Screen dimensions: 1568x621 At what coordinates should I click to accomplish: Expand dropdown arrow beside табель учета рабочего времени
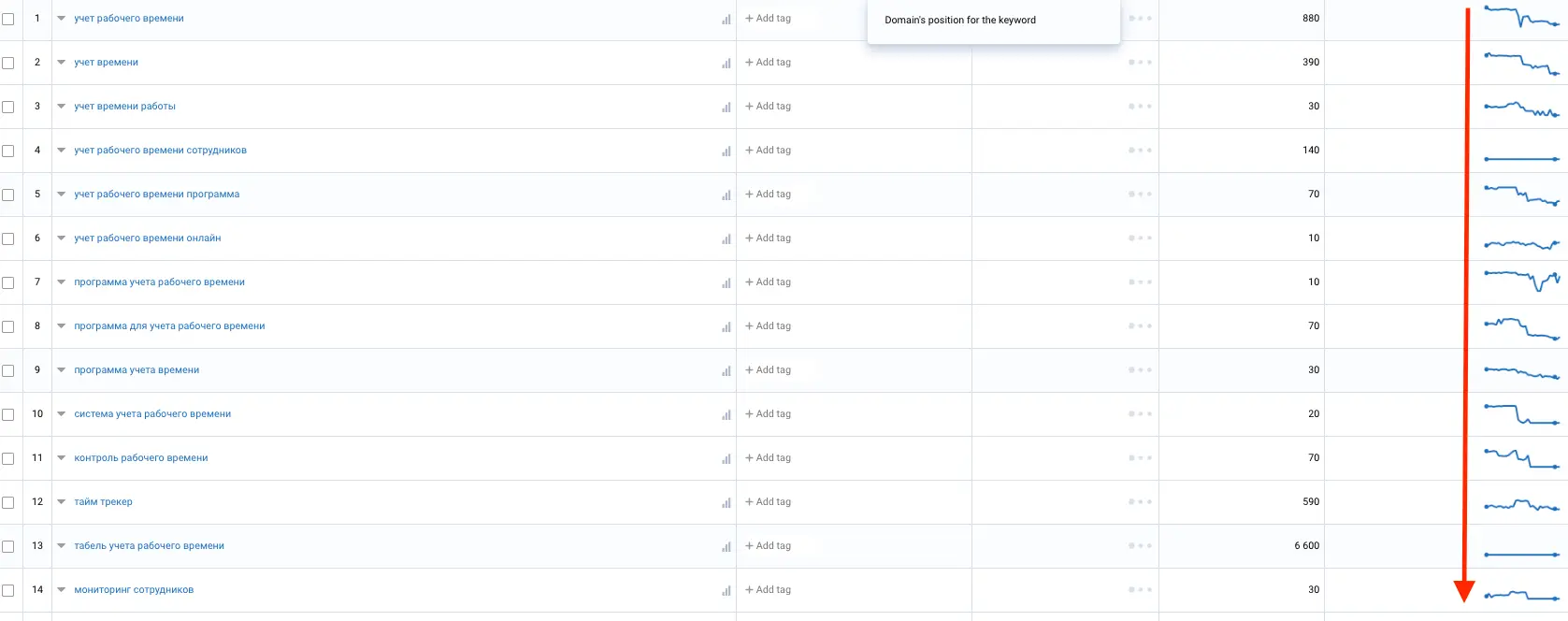click(62, 546)
